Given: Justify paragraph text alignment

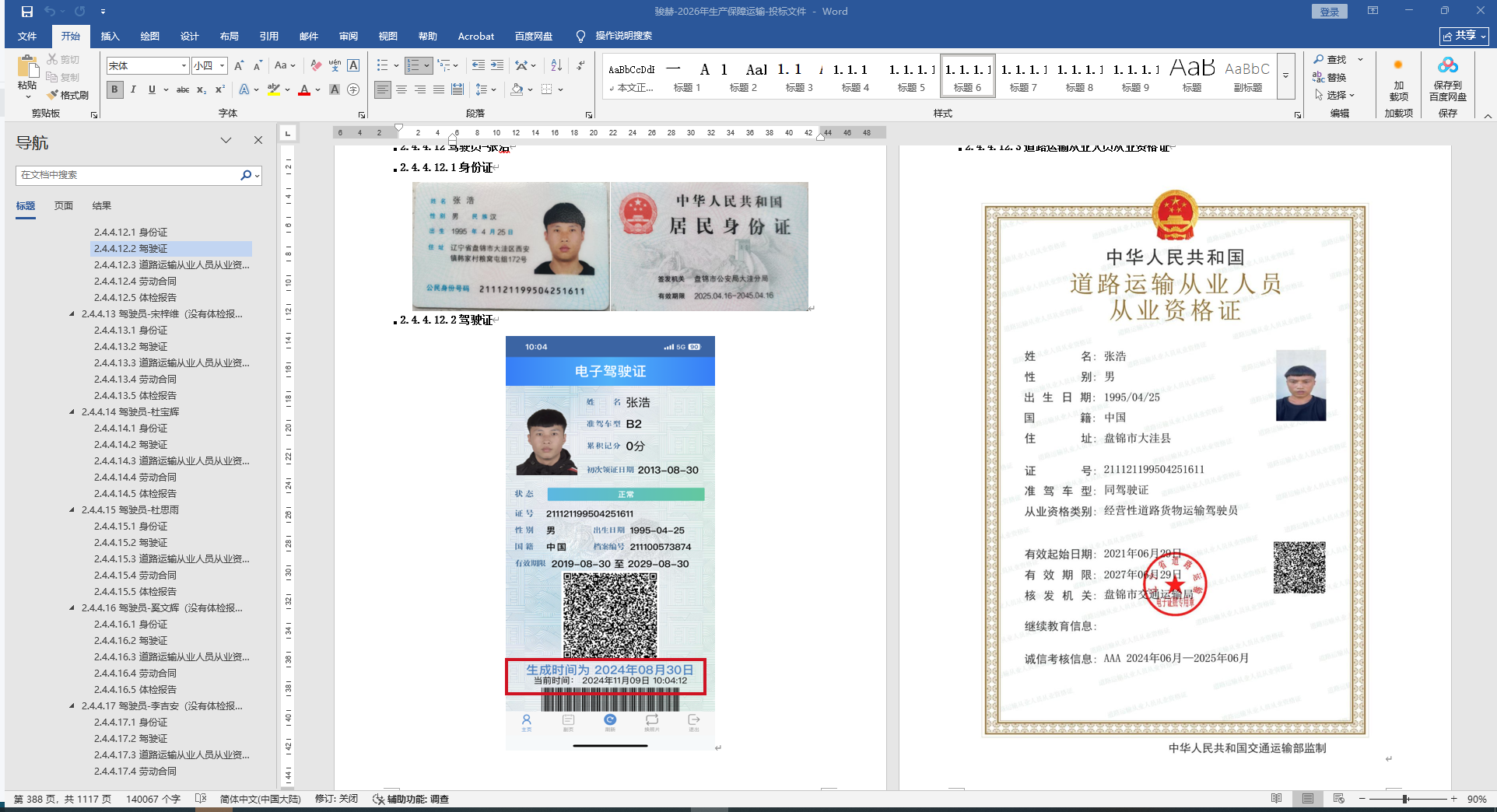Looking at the screenshot, I should tap(439, 89).
